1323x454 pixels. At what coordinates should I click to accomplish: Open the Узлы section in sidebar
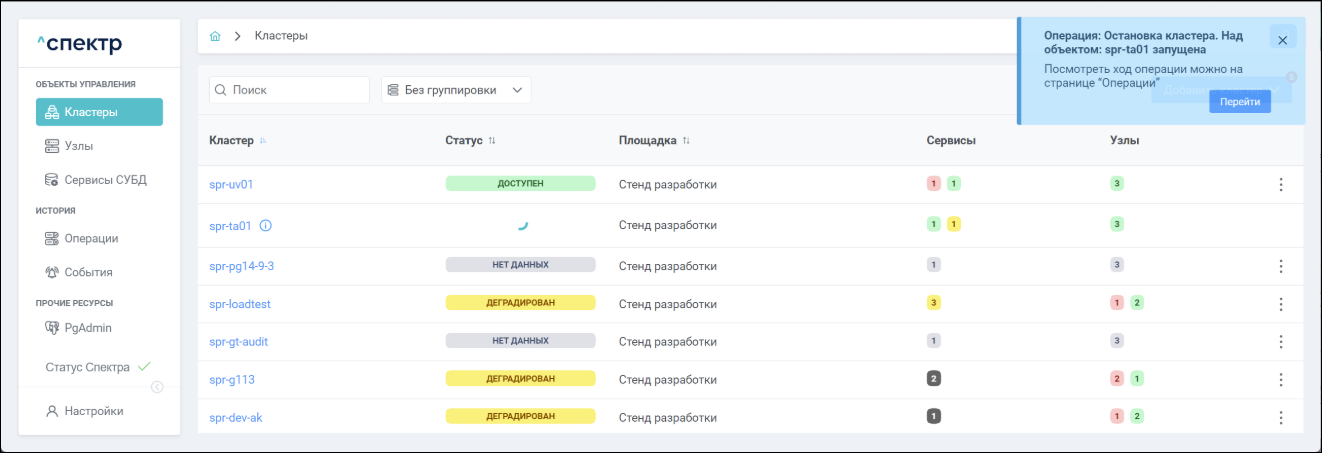click(x=79, y=146)
